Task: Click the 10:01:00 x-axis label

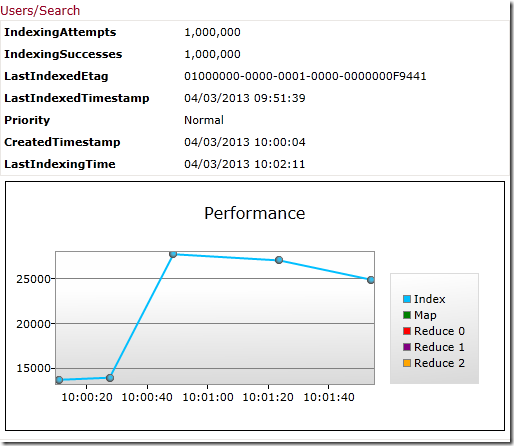Action: pos(208,397)
